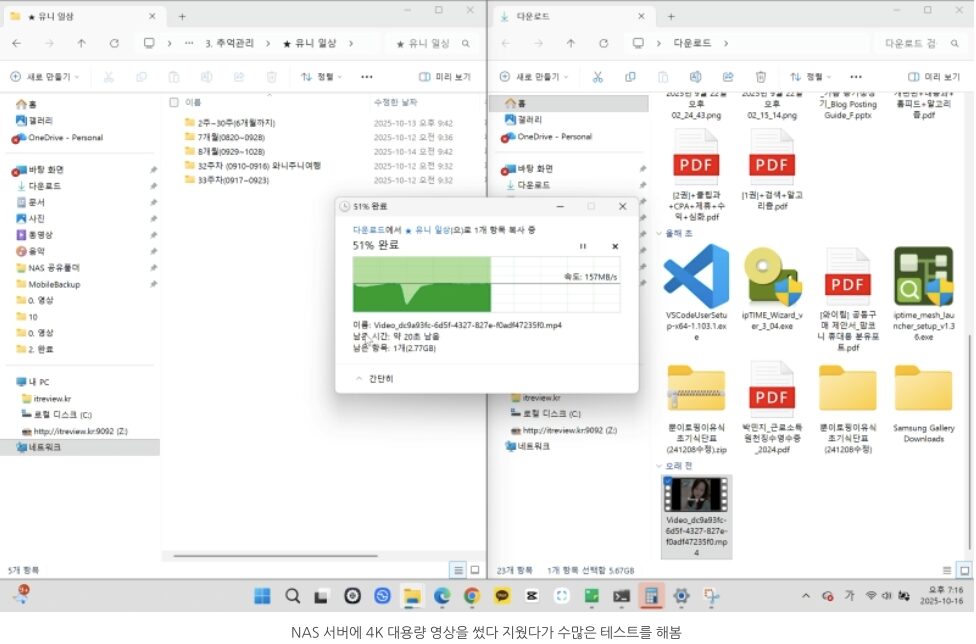Toggle 미리 보기 pane in Downloads window

tap(938, 77)
